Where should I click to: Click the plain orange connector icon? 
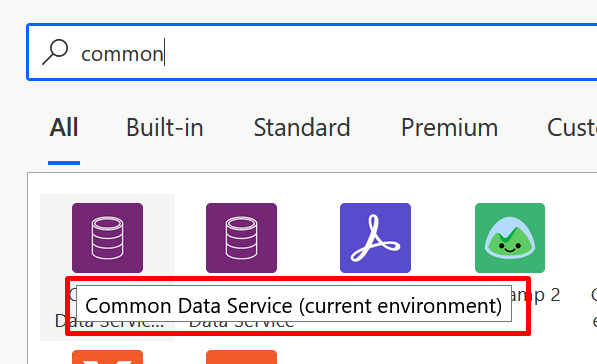click(x=241, y=357)
